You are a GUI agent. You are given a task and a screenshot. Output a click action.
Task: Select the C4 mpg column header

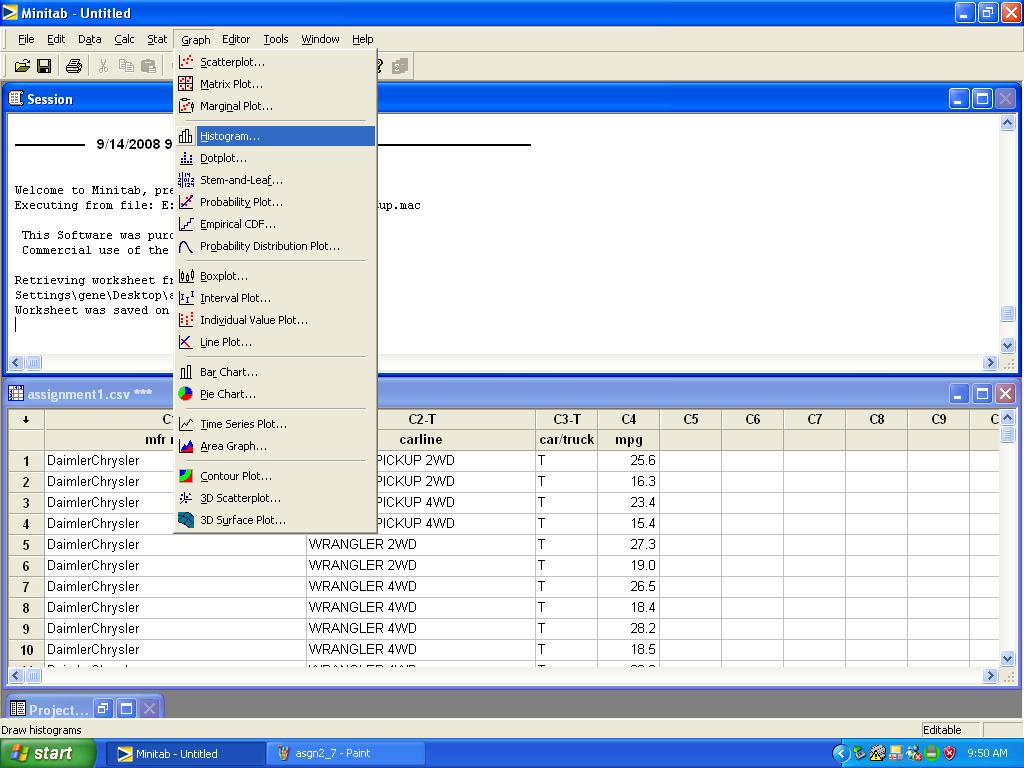click(628, 419)
